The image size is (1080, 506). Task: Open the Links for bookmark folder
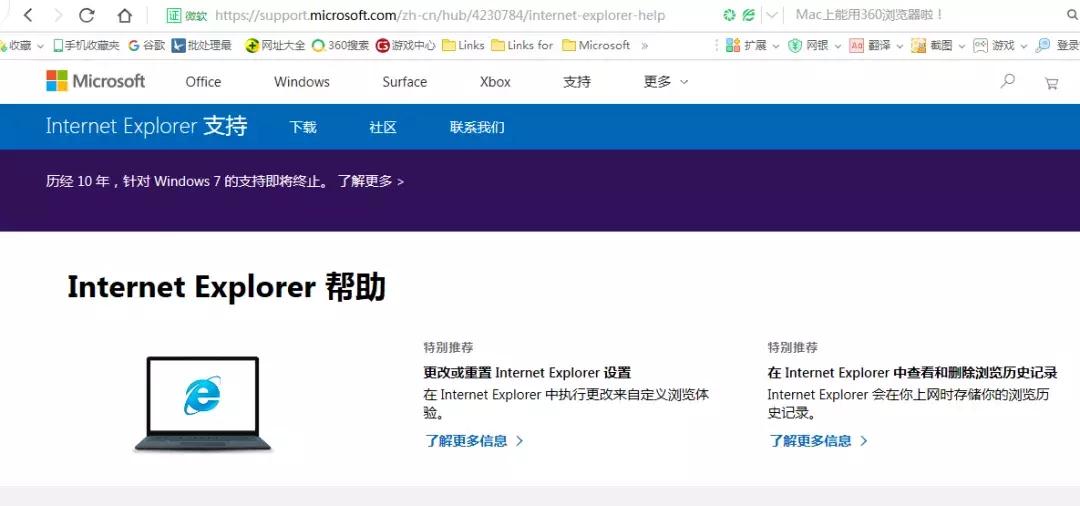[x=522, y=45]
